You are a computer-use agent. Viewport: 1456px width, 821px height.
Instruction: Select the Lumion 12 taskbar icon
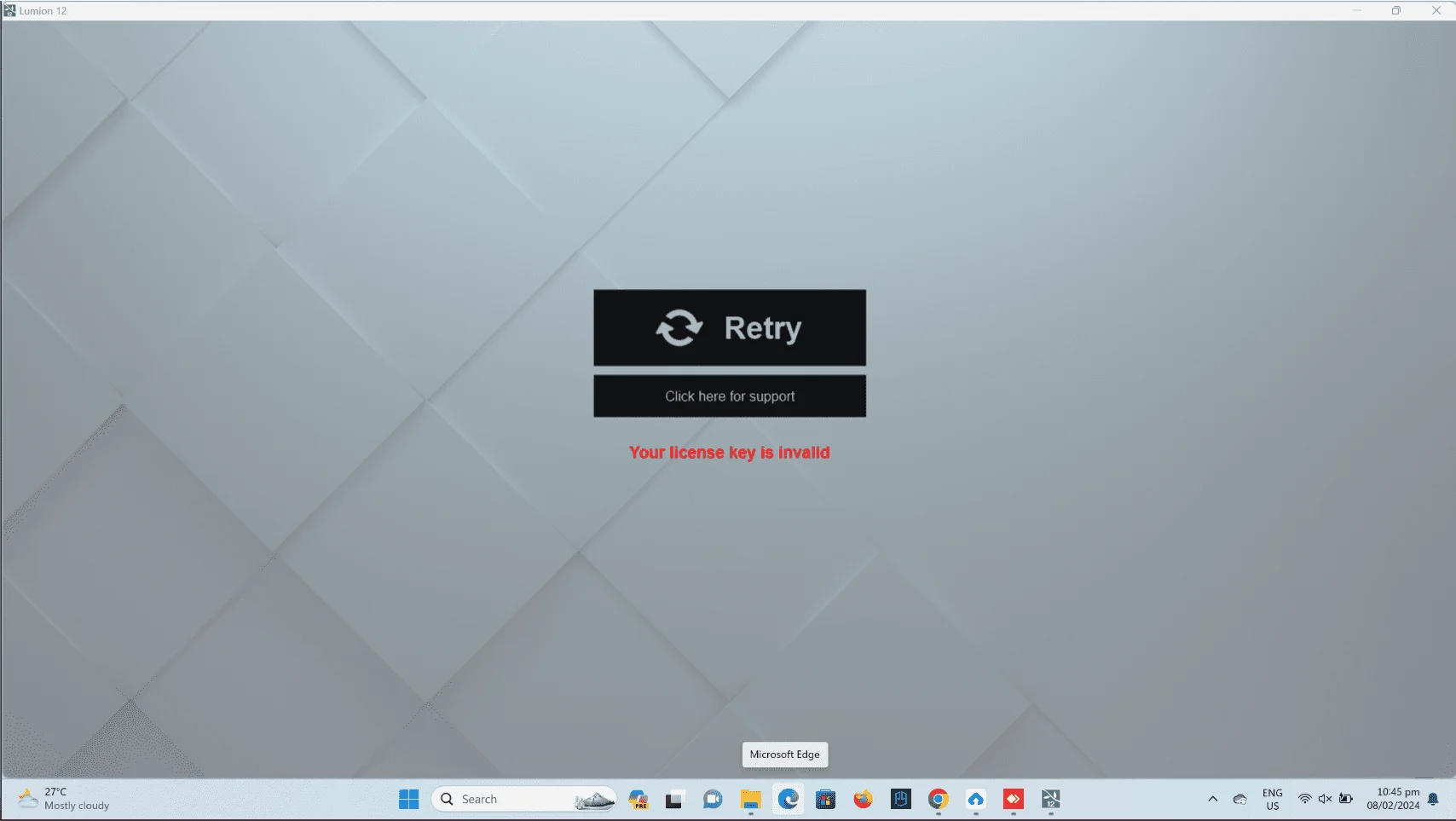(x=1051, y=799)
